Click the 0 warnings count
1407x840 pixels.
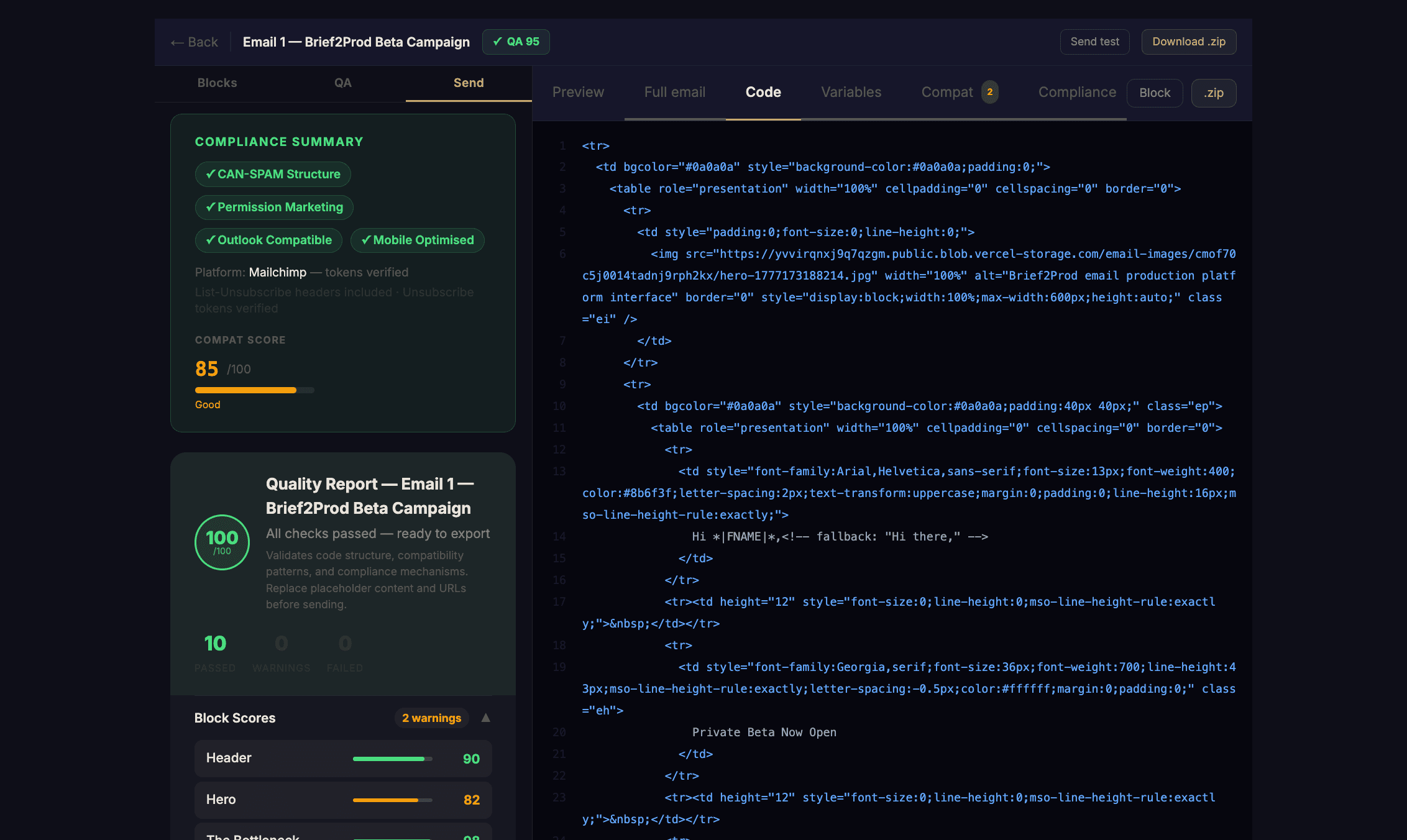281,643
